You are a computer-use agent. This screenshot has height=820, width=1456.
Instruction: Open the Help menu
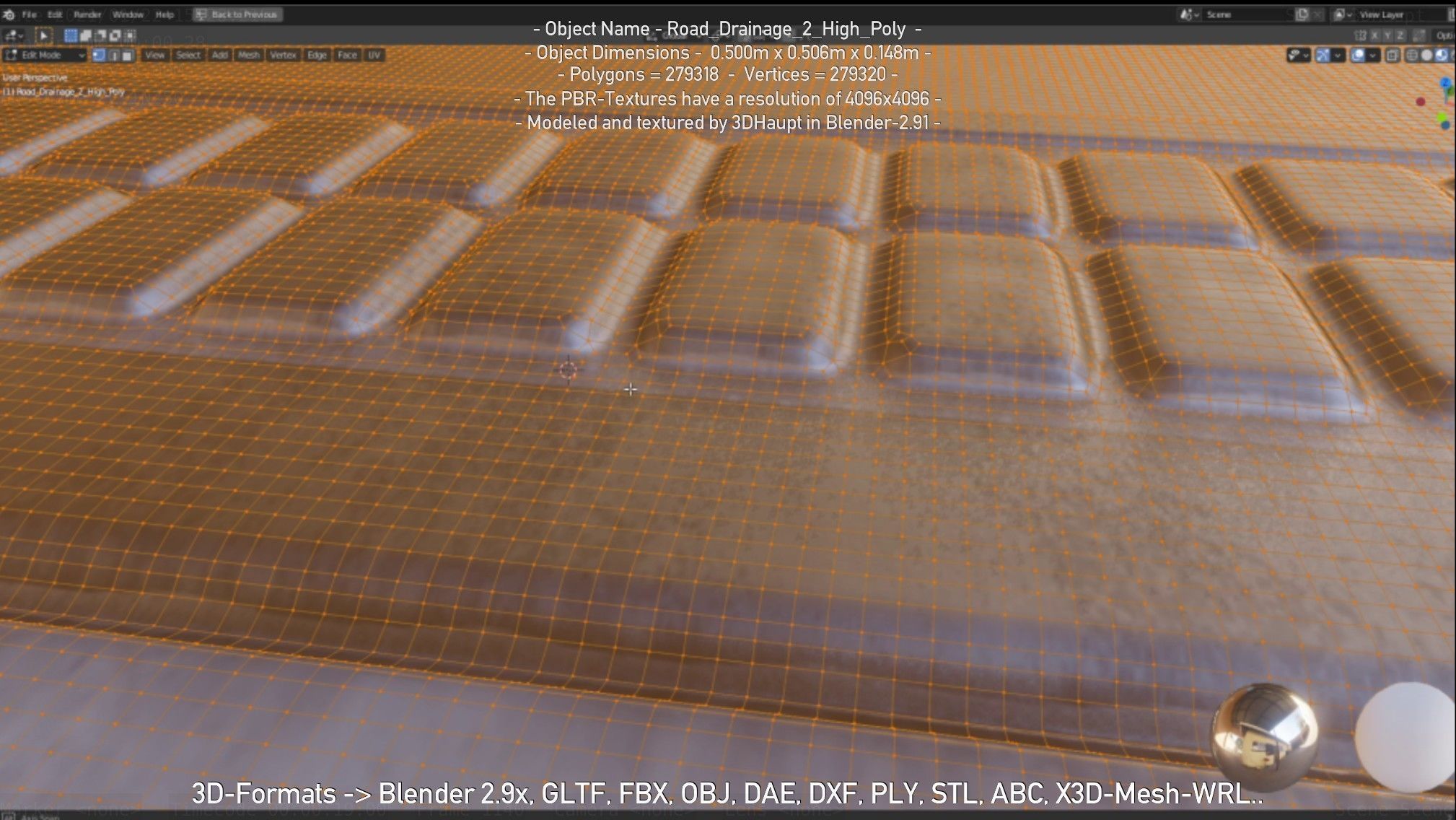(165, 14)
